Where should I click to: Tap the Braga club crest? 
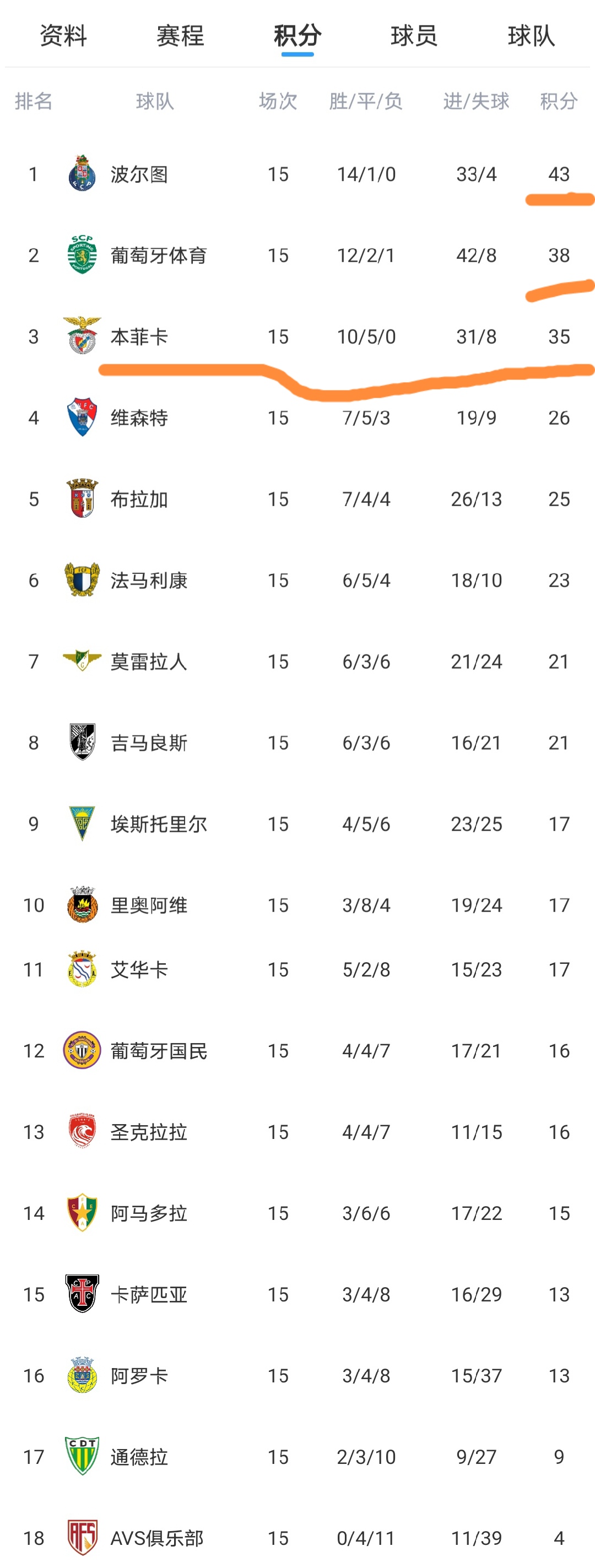click(x=82, y=498)
